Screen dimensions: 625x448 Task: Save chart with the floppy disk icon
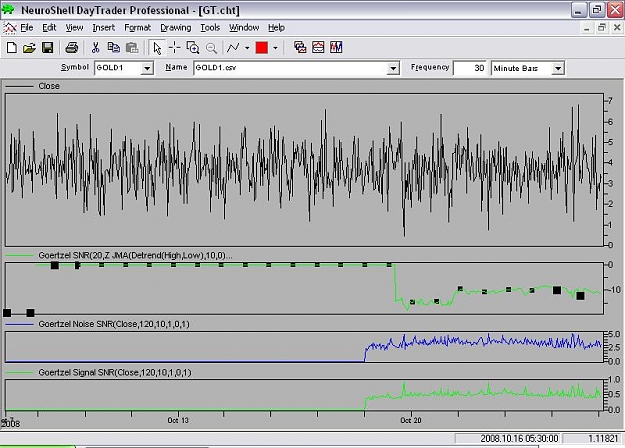tap(47, 48)
